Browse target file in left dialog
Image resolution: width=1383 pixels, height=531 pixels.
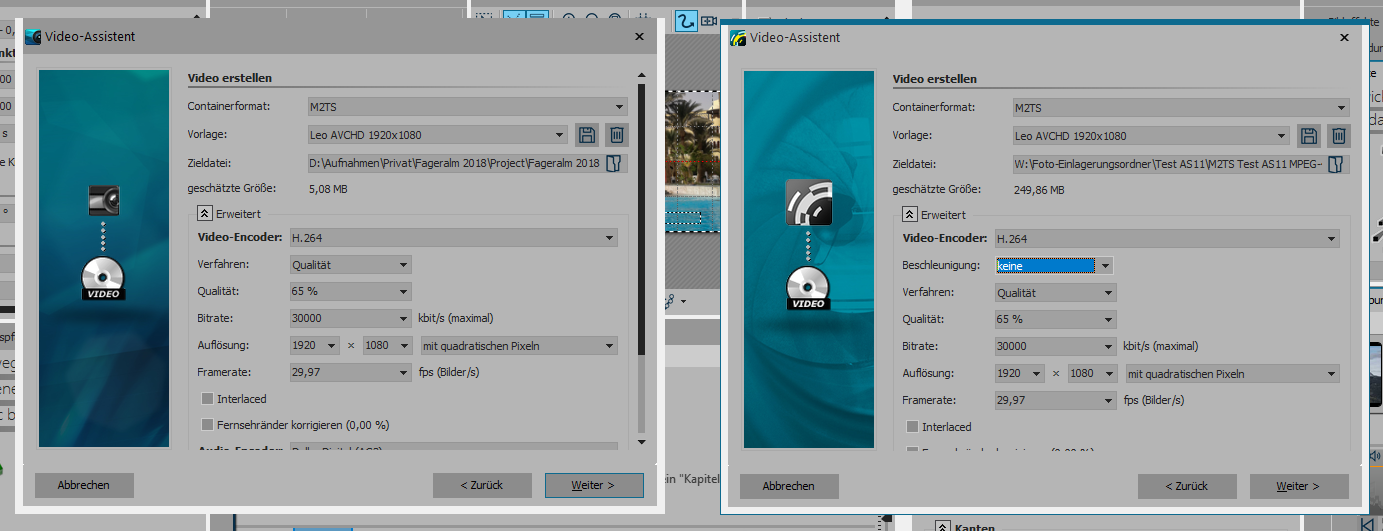coord(616,163)
